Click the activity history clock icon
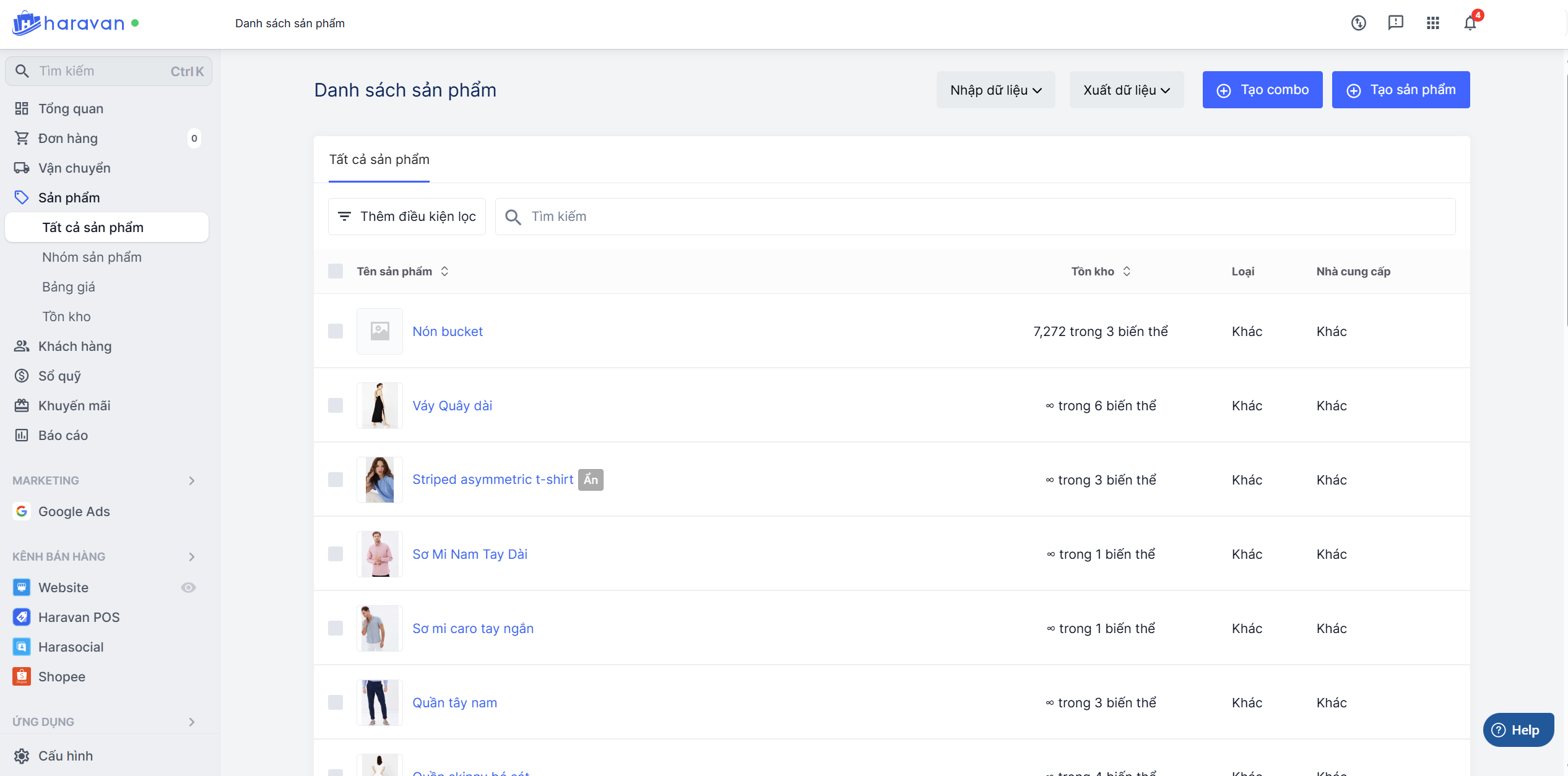Image resolution: width=1568 pixels, height=776 pixels. [x=1358, y=24]
